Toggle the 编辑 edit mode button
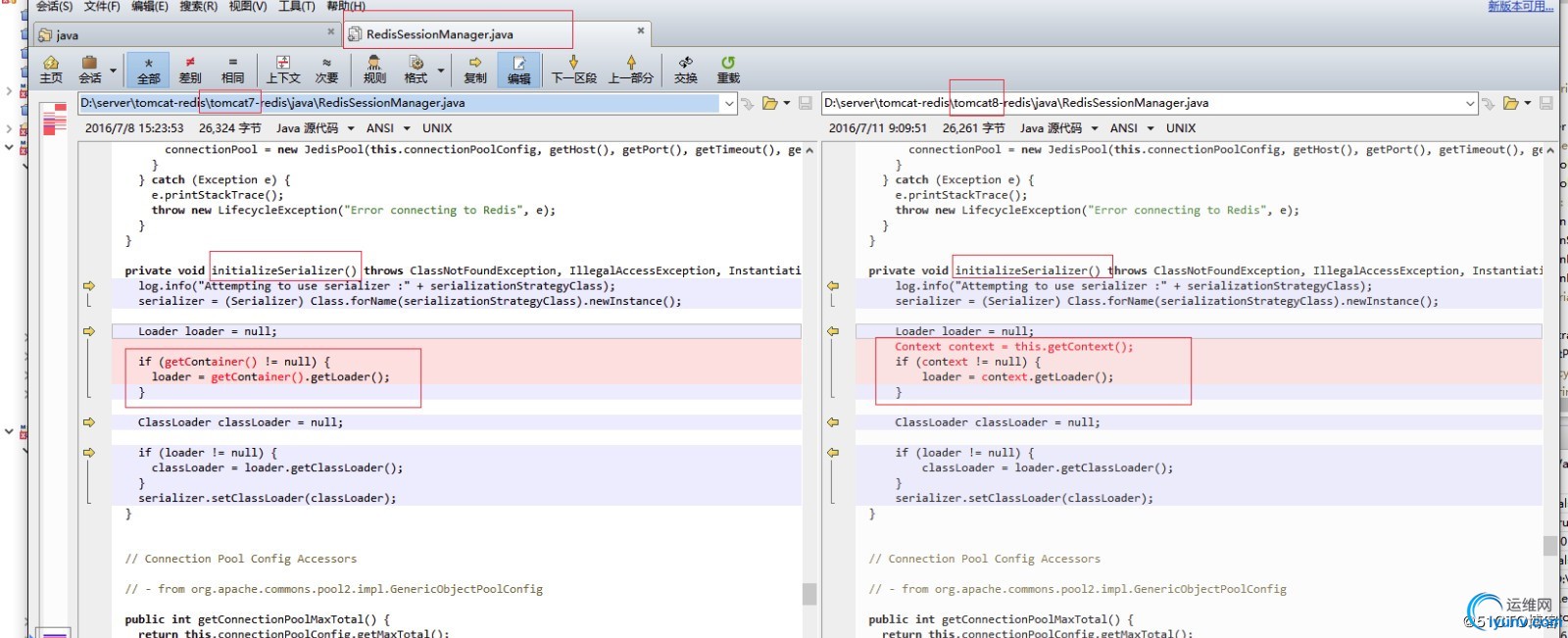The width and height of the screenshot is (1568, 638). pyautogui.click(x=518, y=70)
